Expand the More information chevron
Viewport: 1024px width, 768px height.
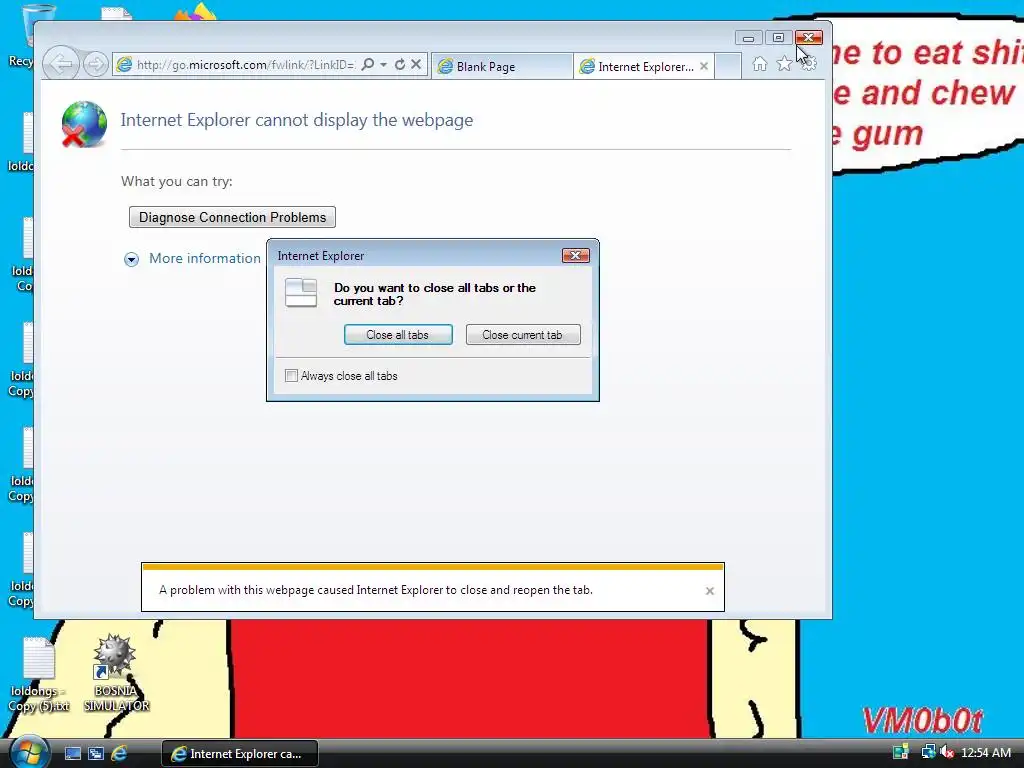coord(131,259)
